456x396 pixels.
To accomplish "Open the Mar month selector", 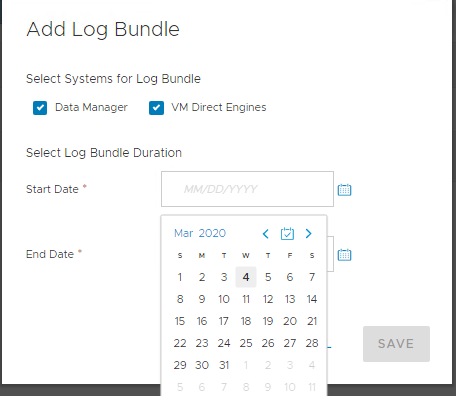I will (184, 233).
